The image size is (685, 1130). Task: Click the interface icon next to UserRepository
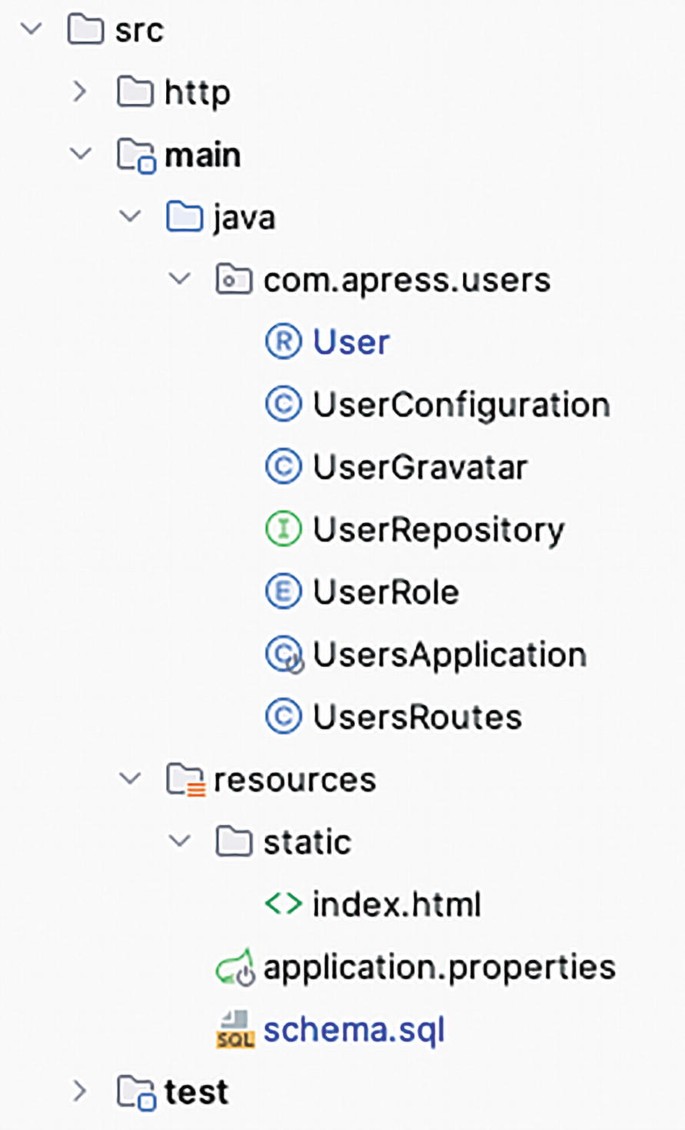click(x=285, y=529)
